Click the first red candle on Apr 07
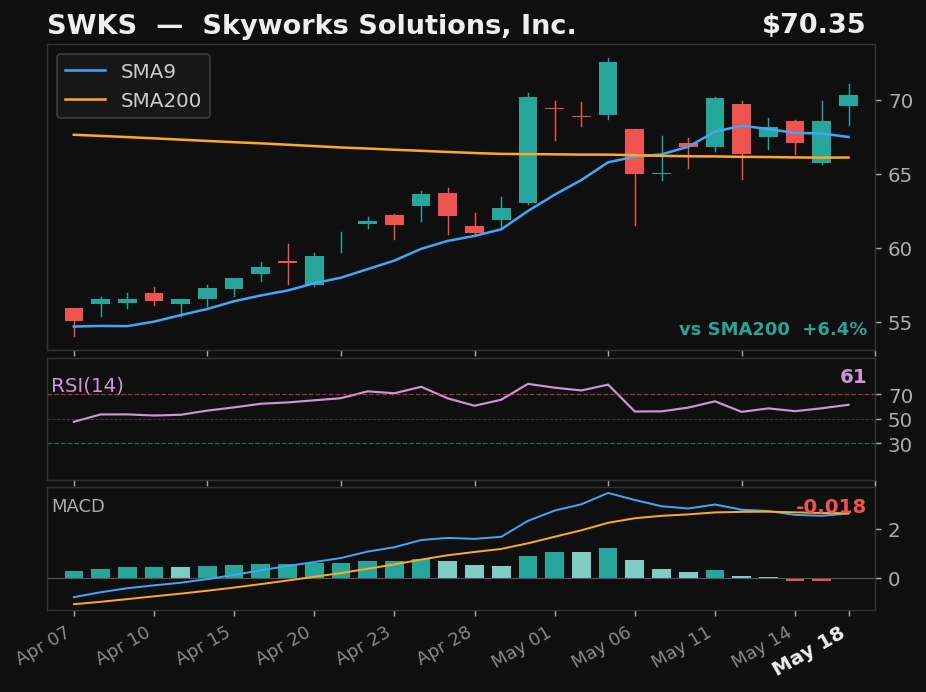The image size is (926, 692). (x=74, y=315)
